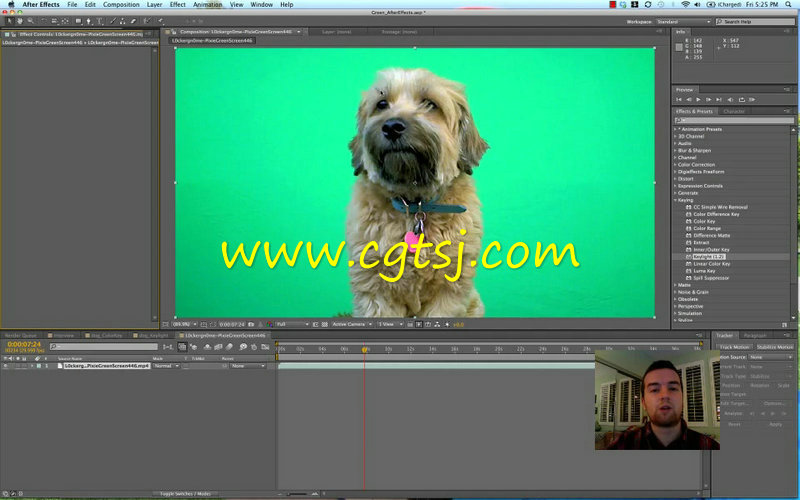Click the Wi-Fi icon in macOS menu bar

pyautogui.click(x=685, y=5)
